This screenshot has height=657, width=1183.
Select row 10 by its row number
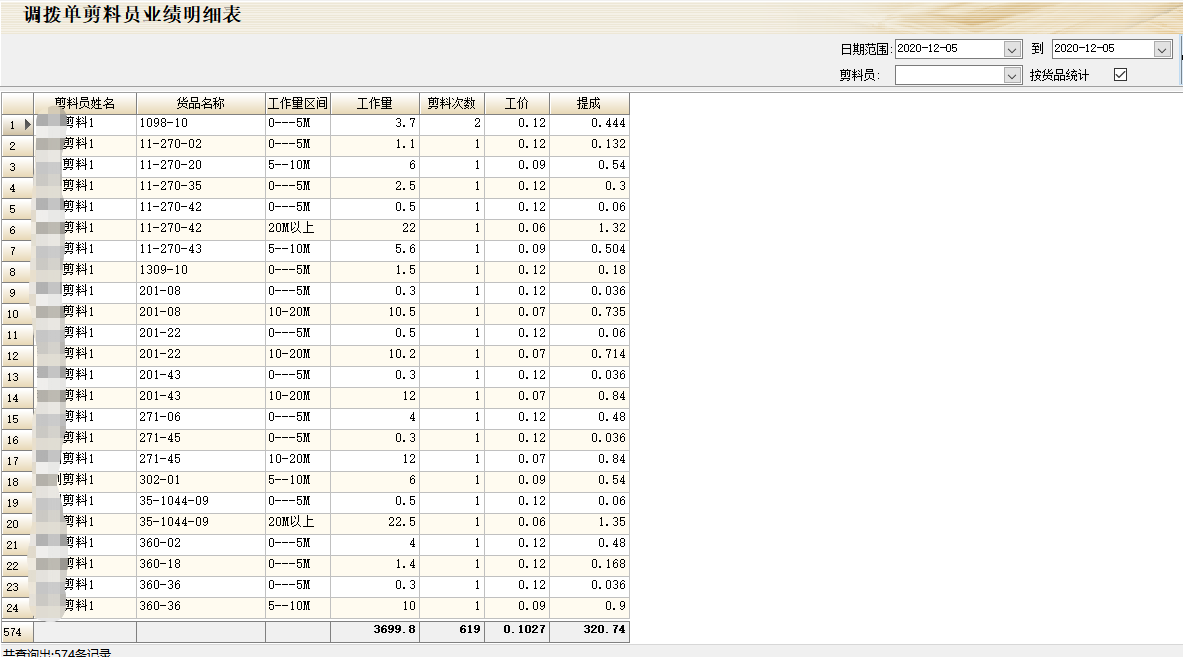click(14, 314)
